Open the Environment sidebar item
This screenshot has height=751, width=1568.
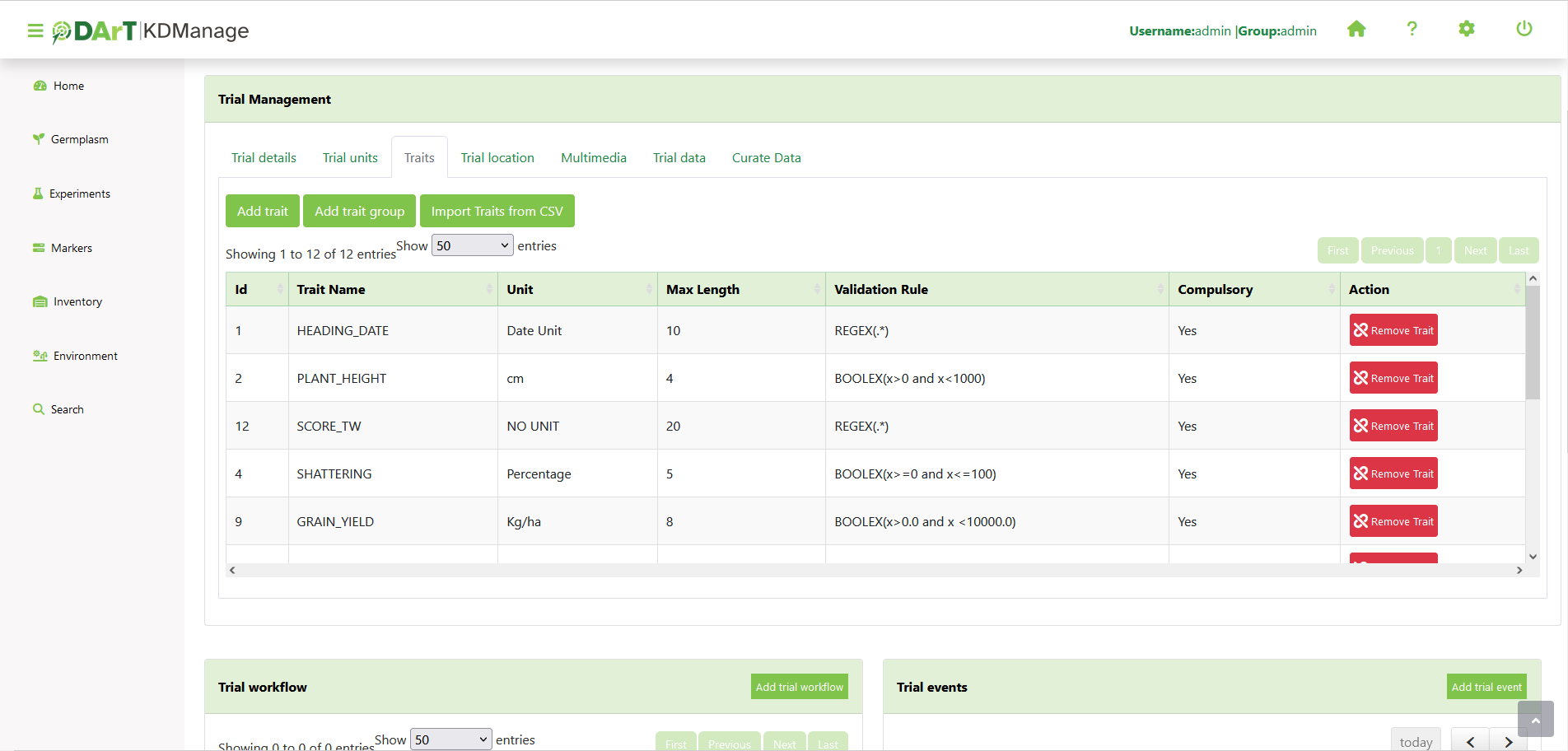point(85,356)
